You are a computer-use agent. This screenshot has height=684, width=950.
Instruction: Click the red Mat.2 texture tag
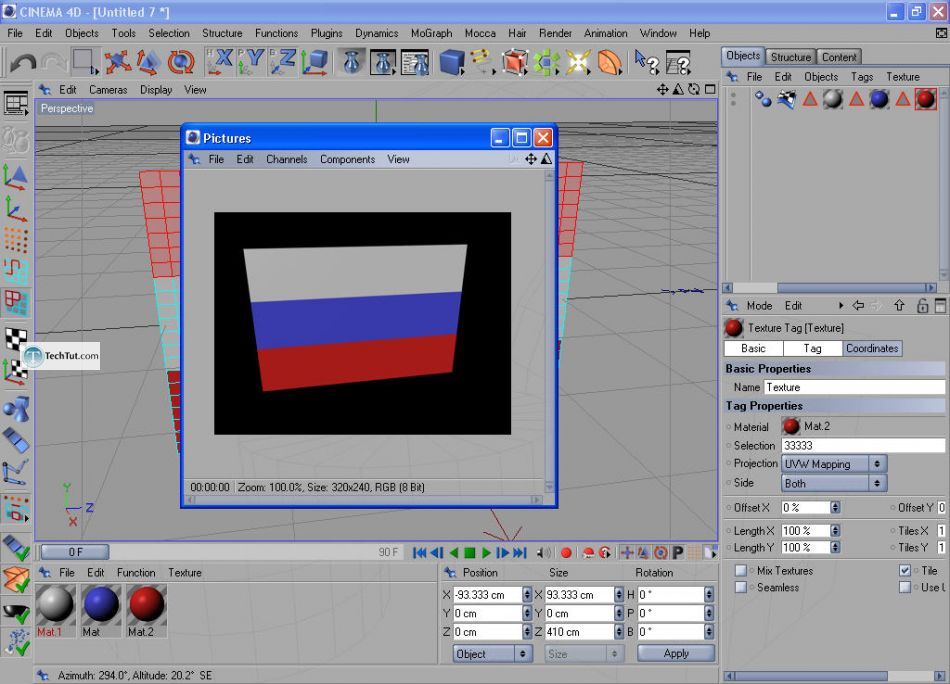click(x=925, y=99)
